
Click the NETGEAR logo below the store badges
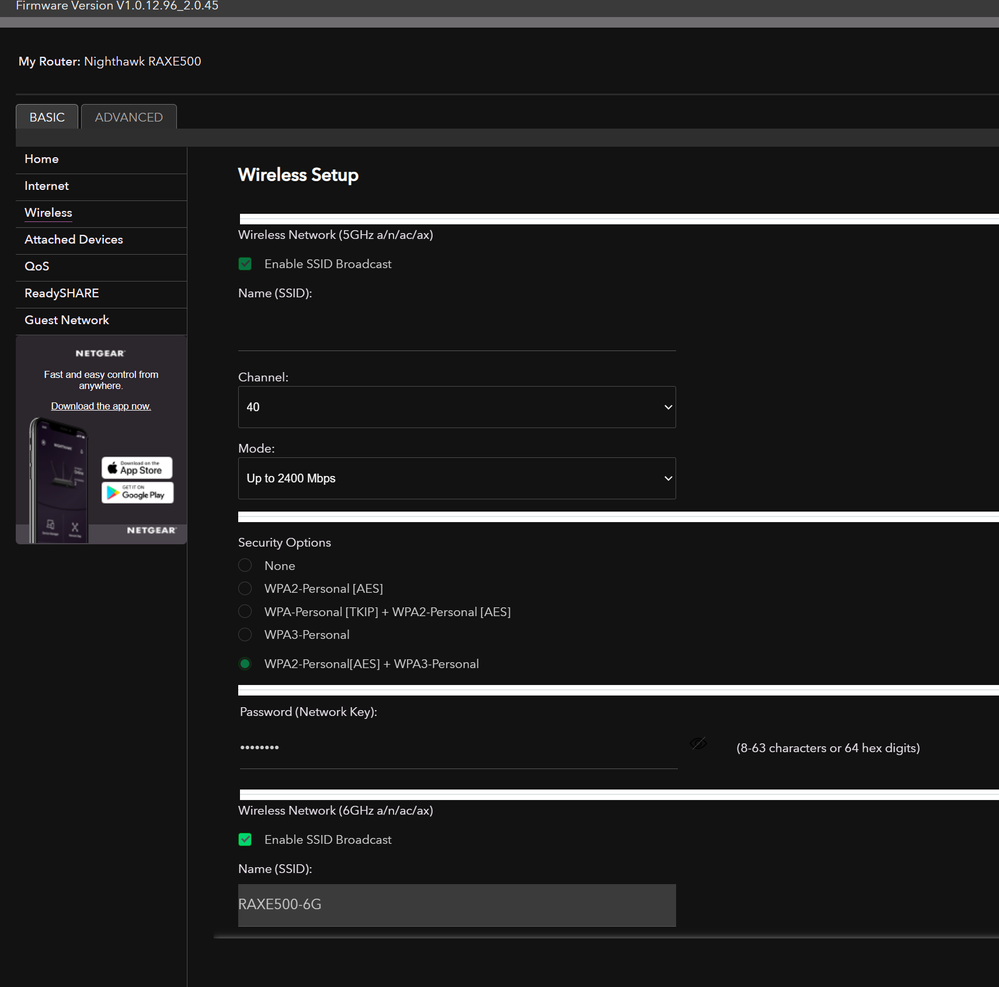point(152,530)
